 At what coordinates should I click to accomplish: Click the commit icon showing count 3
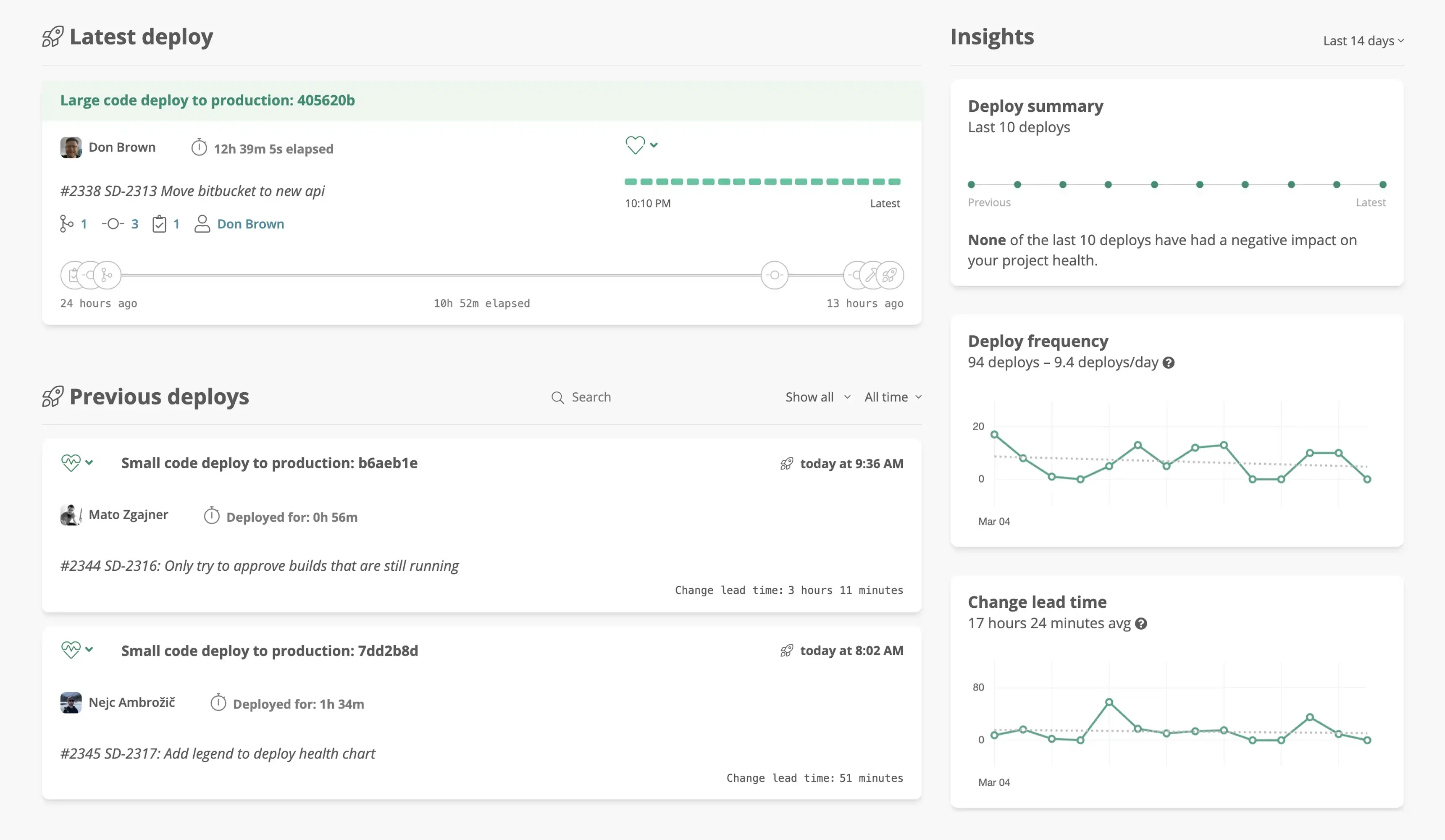coord(113,223)
